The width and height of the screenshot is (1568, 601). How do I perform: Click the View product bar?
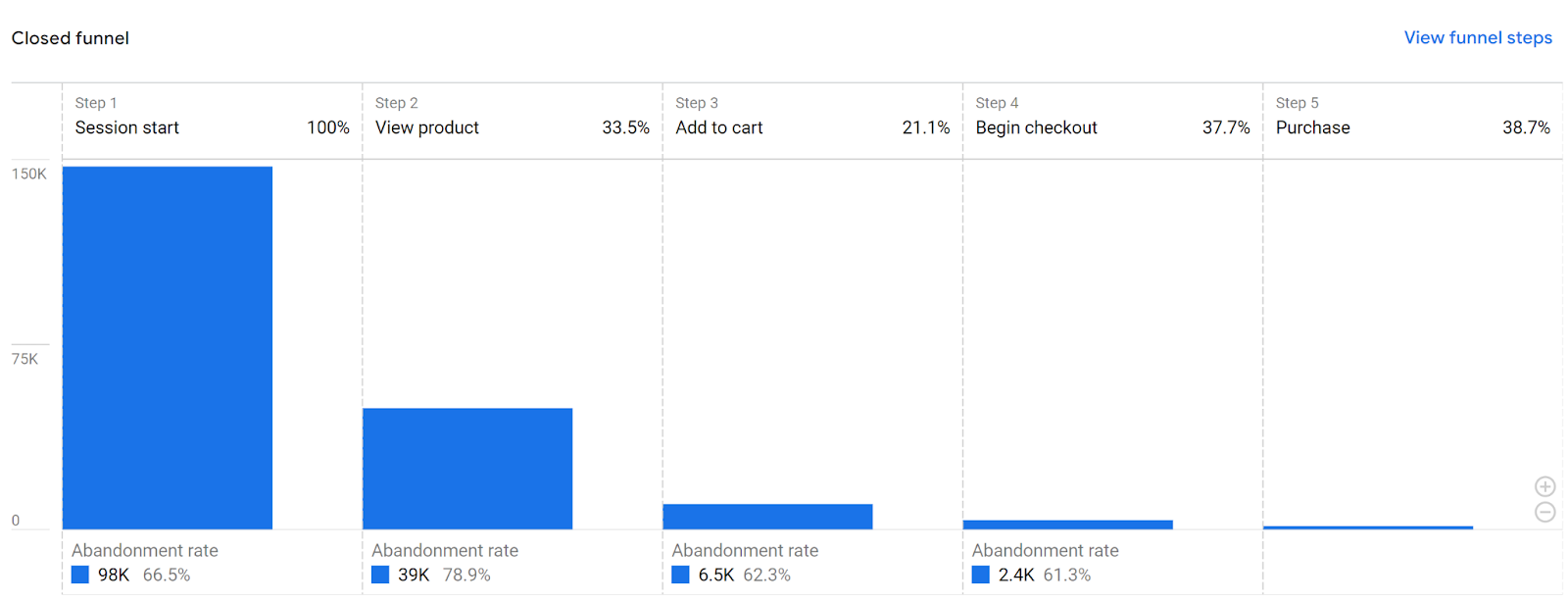point(467,469)
